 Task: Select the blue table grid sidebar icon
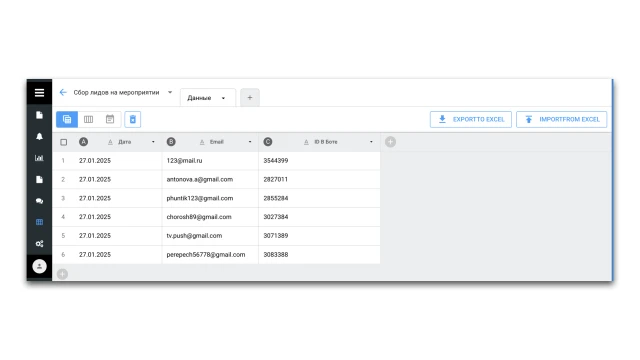point(39,222)
